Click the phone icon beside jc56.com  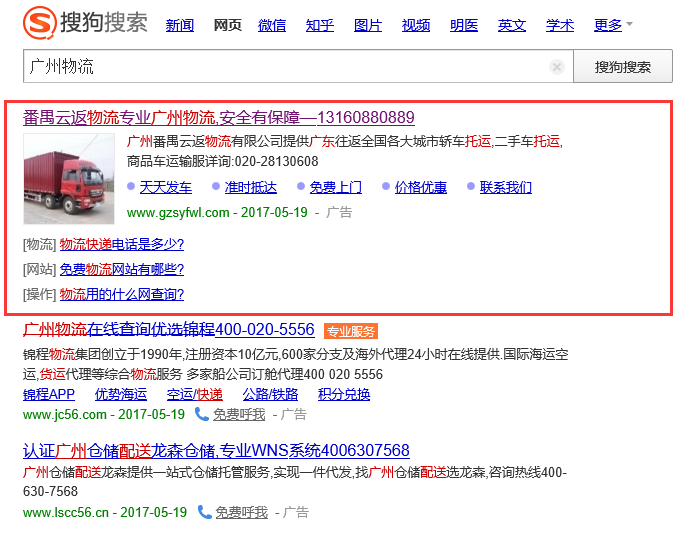coord(204,413)
